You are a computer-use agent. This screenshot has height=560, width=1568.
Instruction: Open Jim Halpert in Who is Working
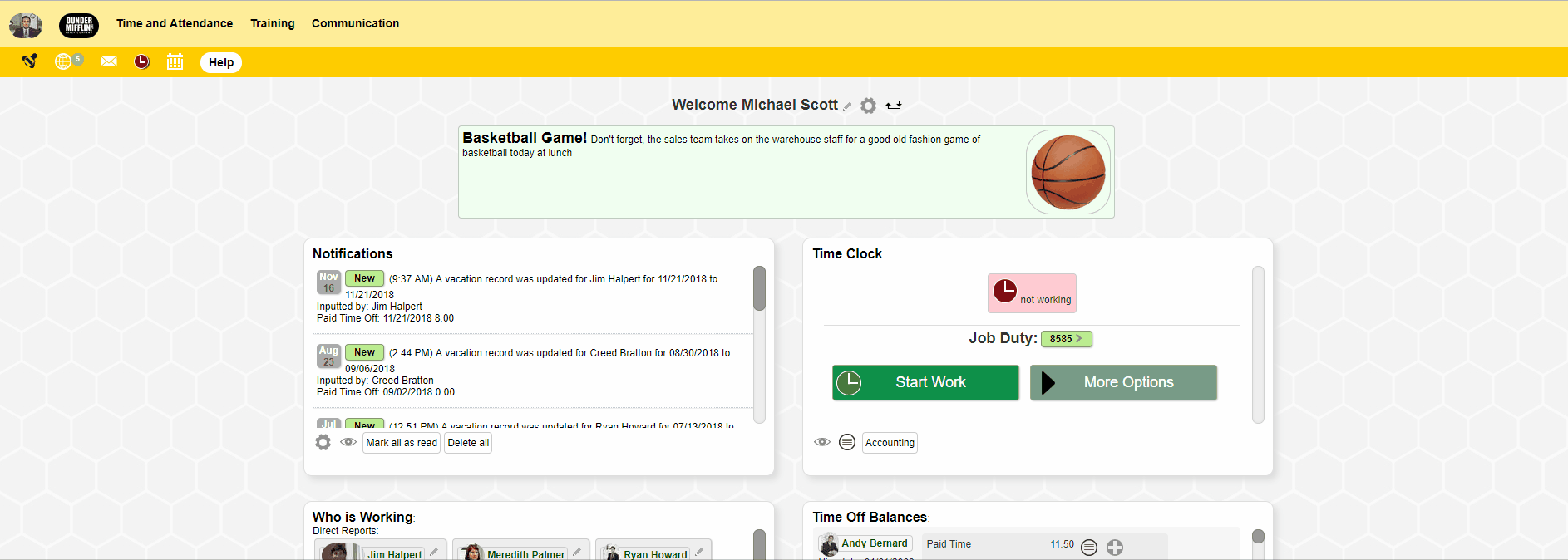pyautogui.click(x=395, y=554)
